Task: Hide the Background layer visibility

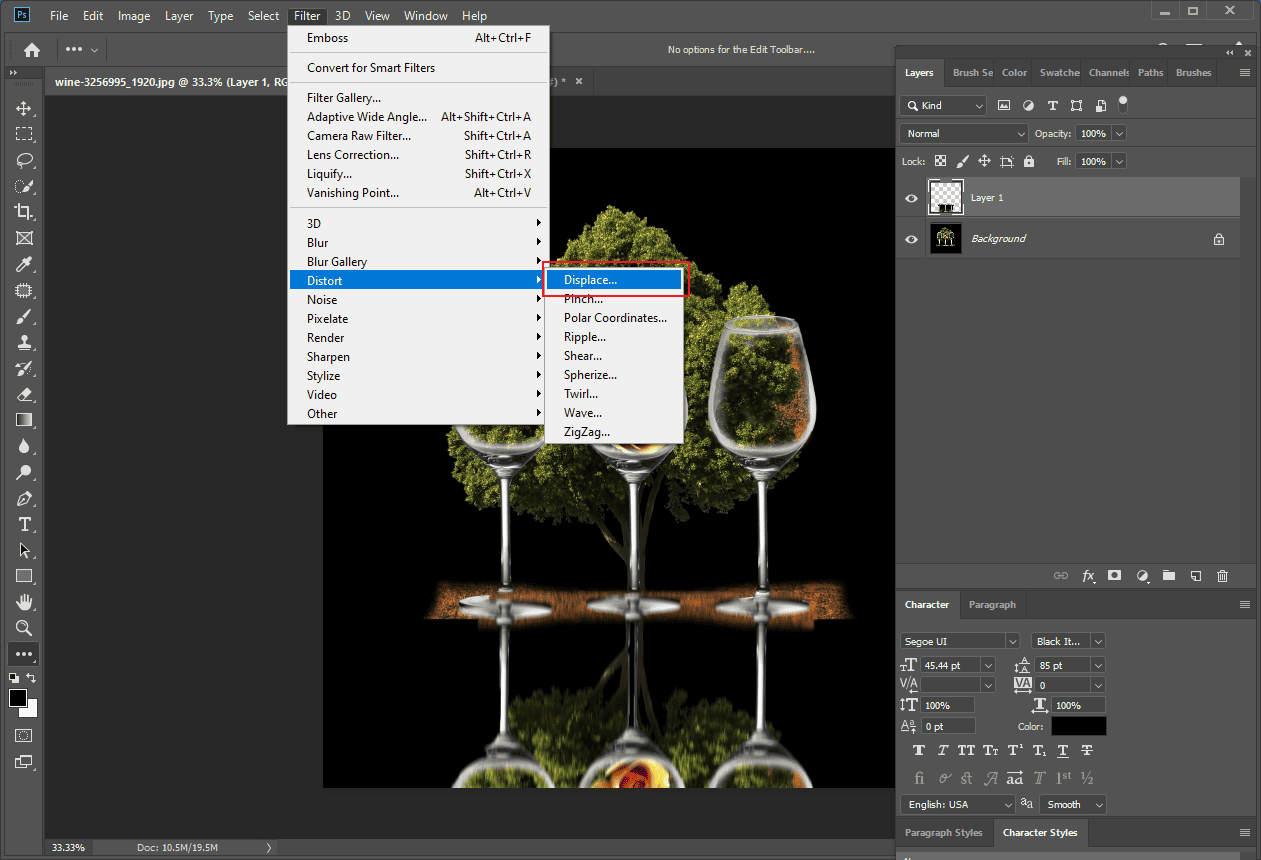Action: [x=911, y=238]
